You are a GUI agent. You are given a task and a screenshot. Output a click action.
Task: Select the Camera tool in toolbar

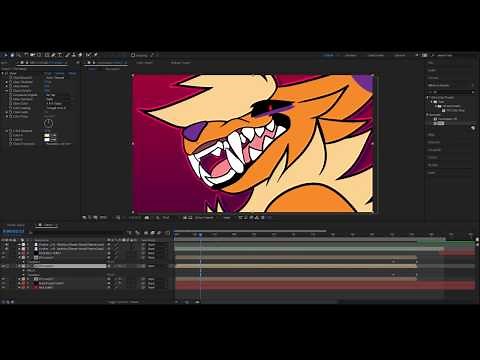click(32, 55)
